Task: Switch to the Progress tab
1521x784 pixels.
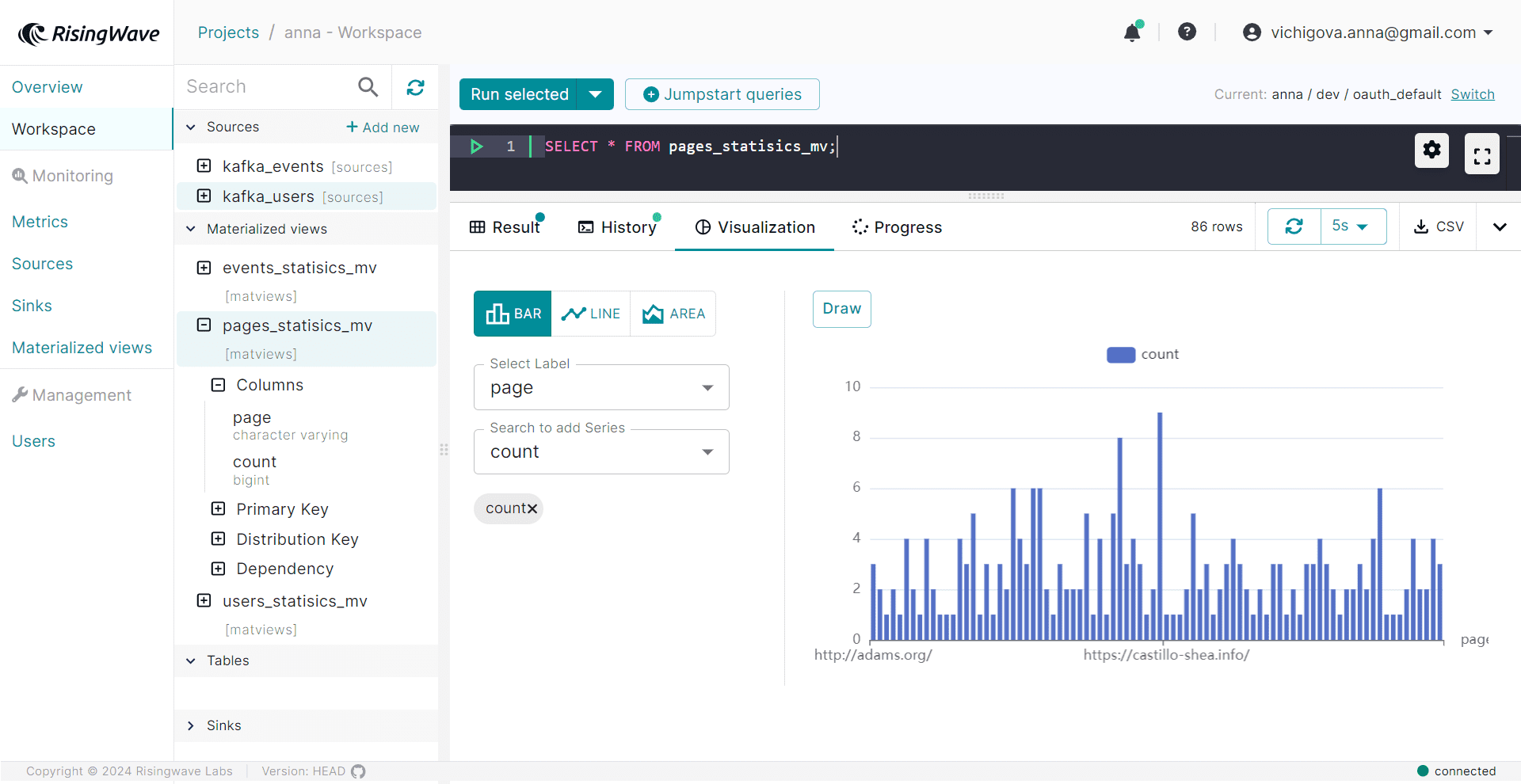Action: (897, 227)
